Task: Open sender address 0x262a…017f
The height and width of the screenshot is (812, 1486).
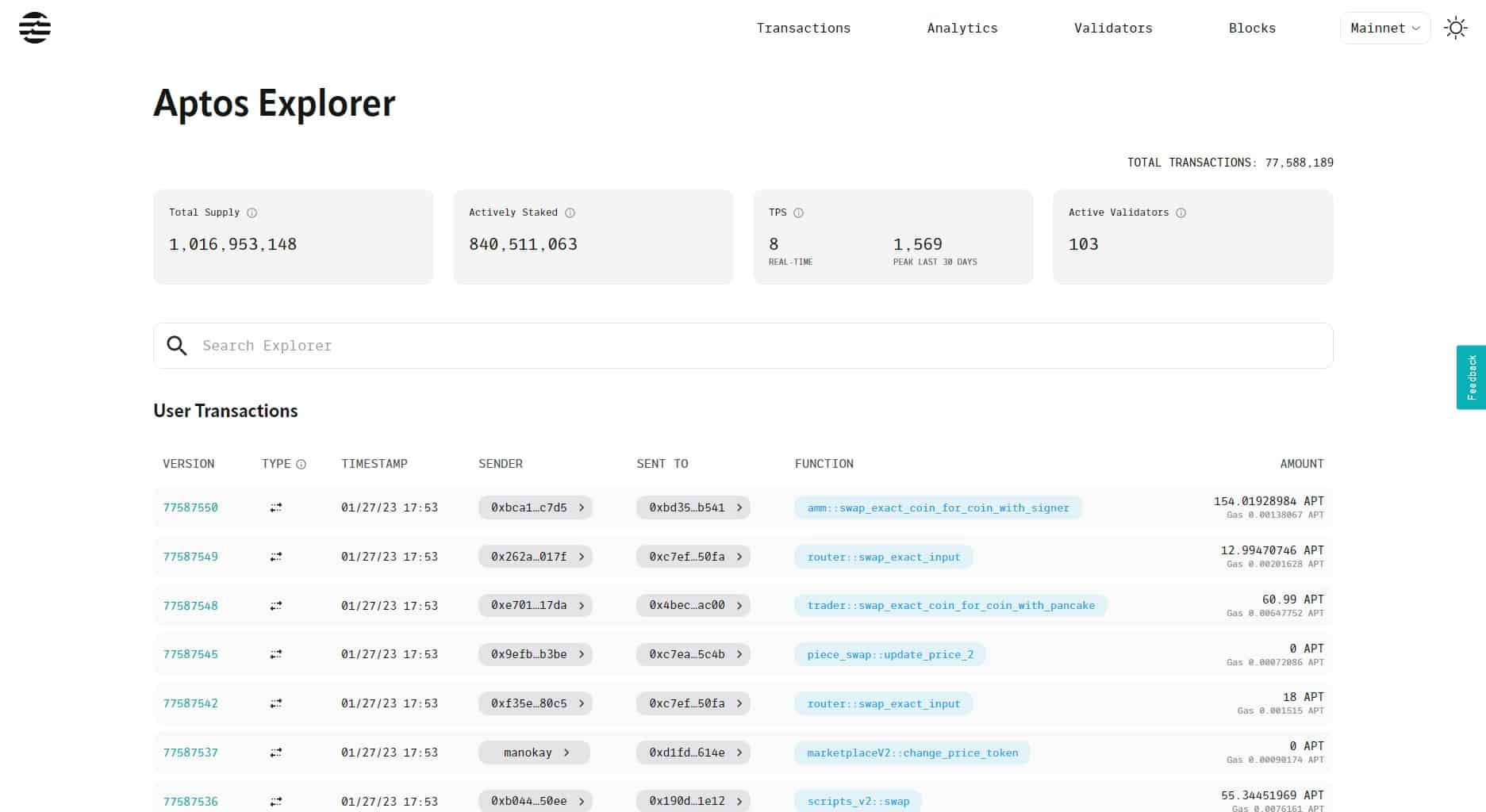Action: tap(536, 557)
